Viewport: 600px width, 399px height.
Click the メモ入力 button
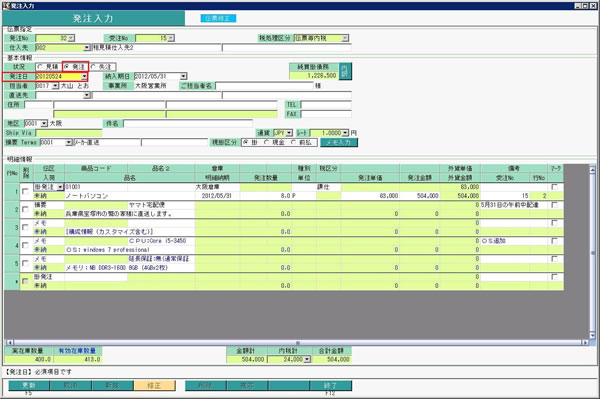[339, 142]
